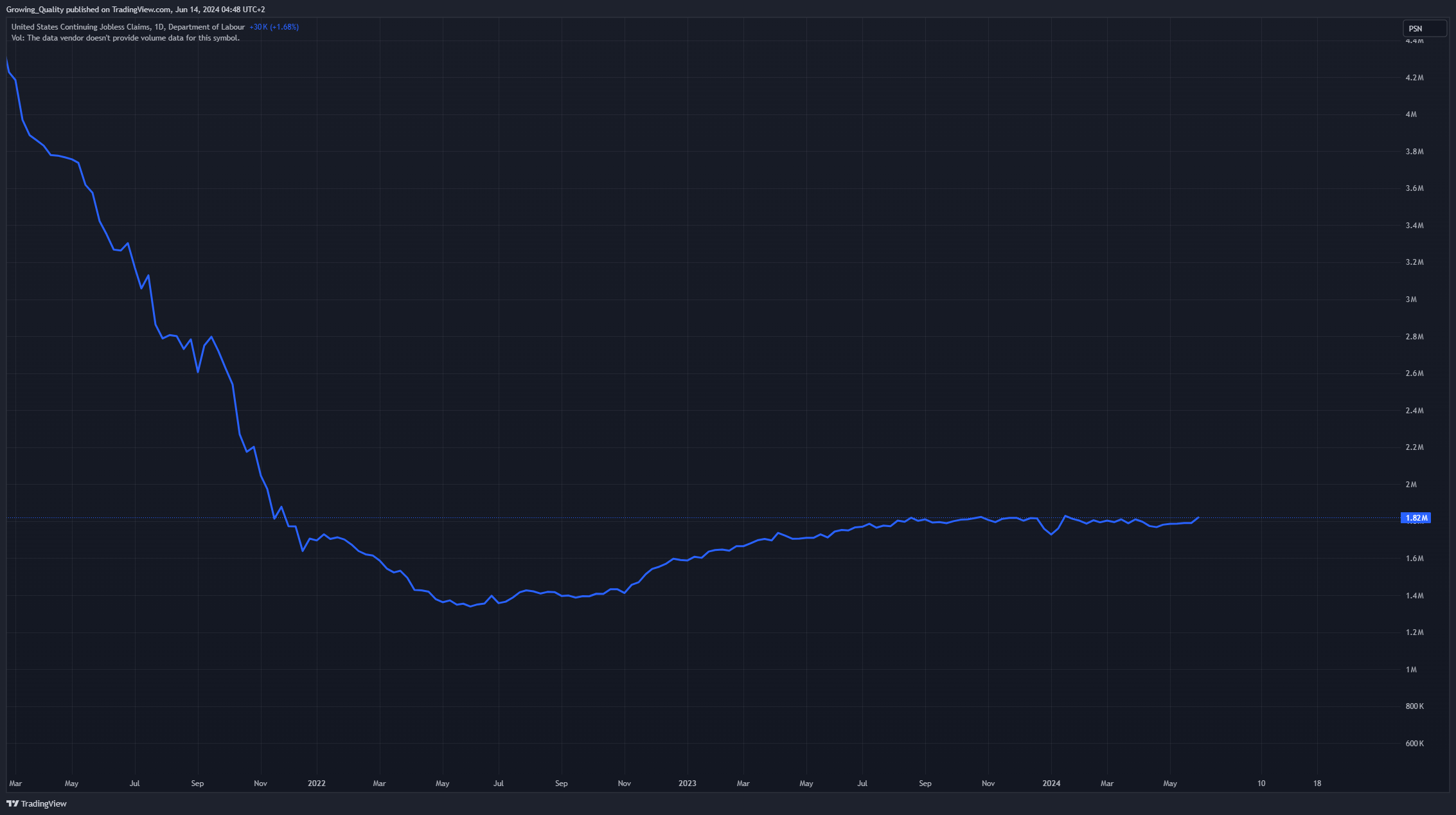Click the last point of the blue line
Screen dimensions: 1456x815
[1198, 517]
